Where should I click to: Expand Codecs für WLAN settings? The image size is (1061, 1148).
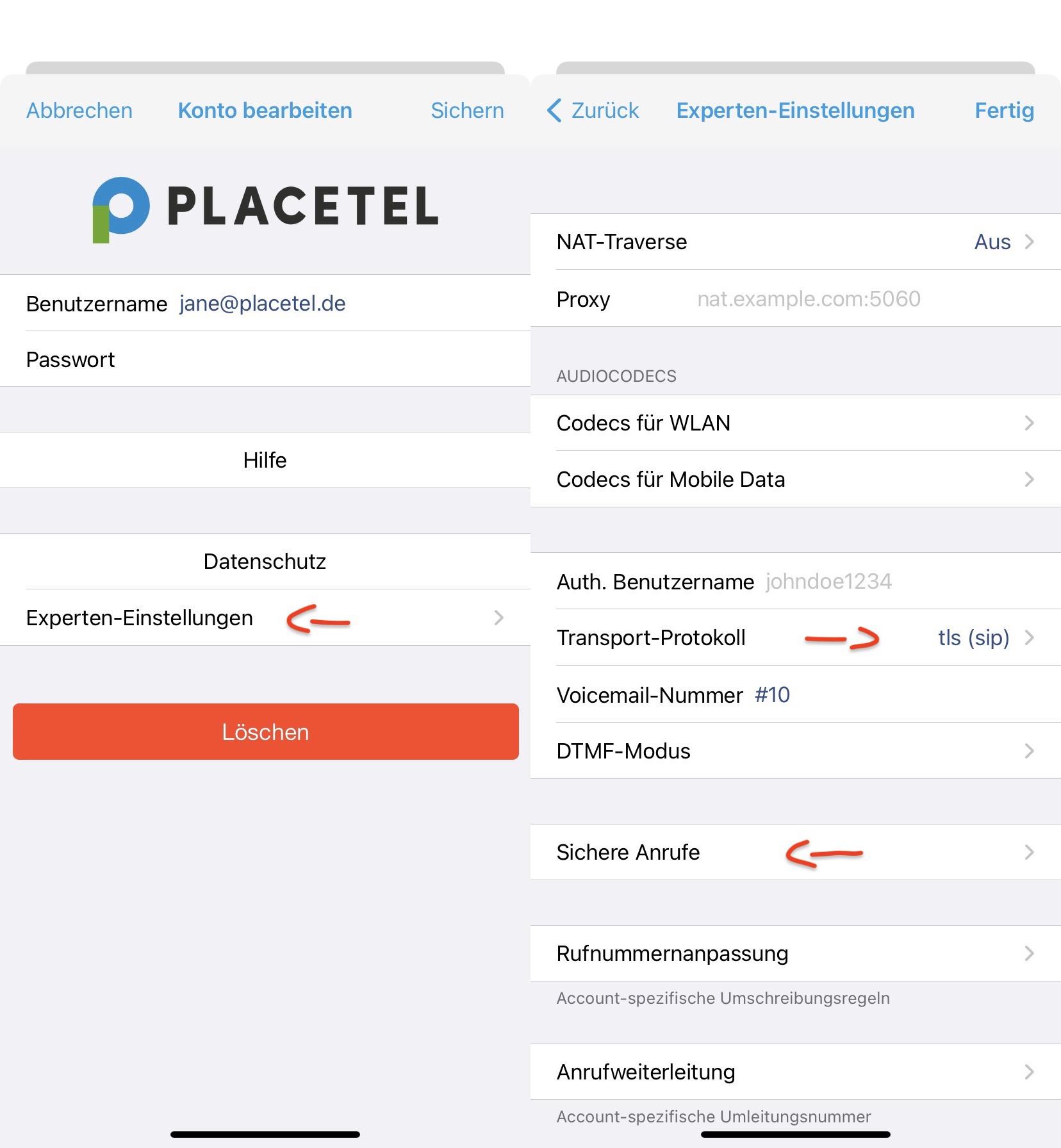click(x=796, y=423)
